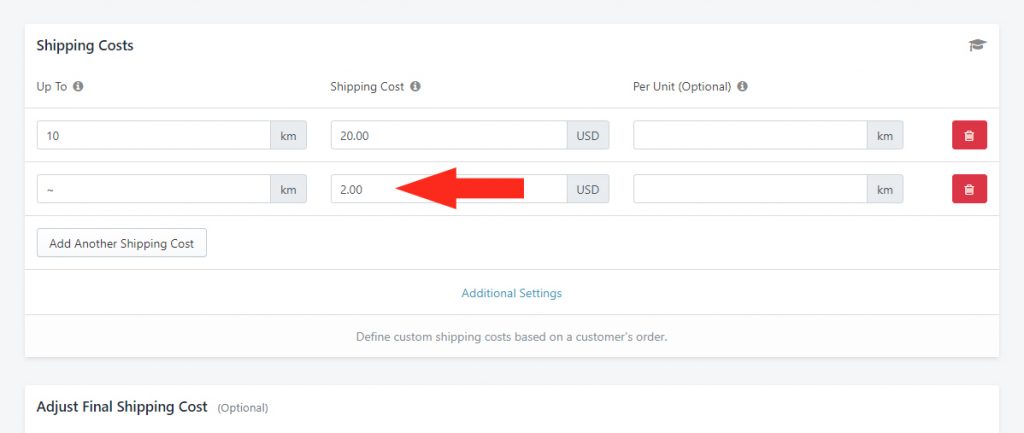Image resolution: width=1024 pixels, height=433 pixels.
Task: Click the Shipping Cost field showing 2.00
Action: (x=449, y=189)
